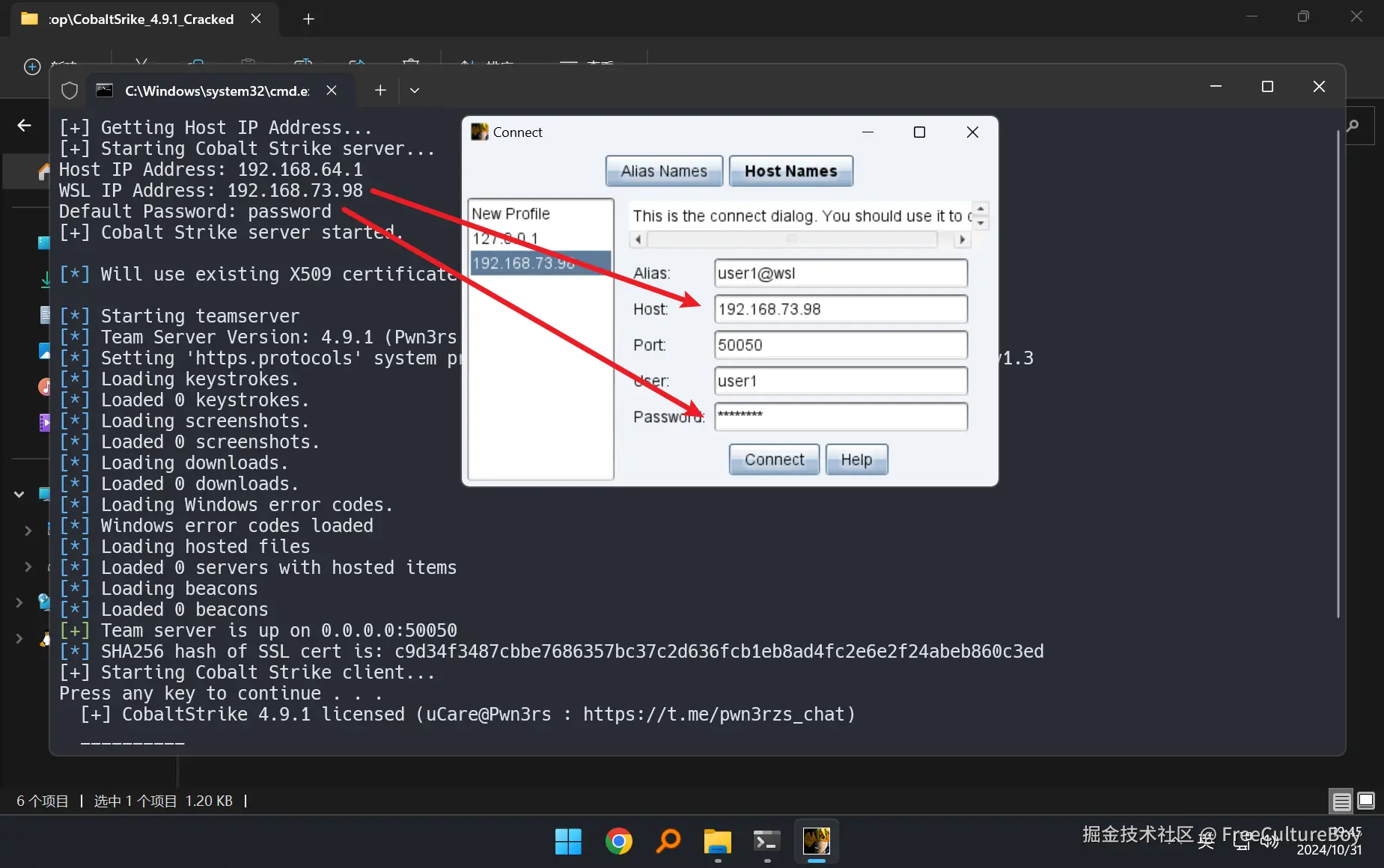The width and height of the screenshot is (1384, 868).
Task: Open File Explorer from the taskbar
Action: pyautogui.click(x=718, y=841)
